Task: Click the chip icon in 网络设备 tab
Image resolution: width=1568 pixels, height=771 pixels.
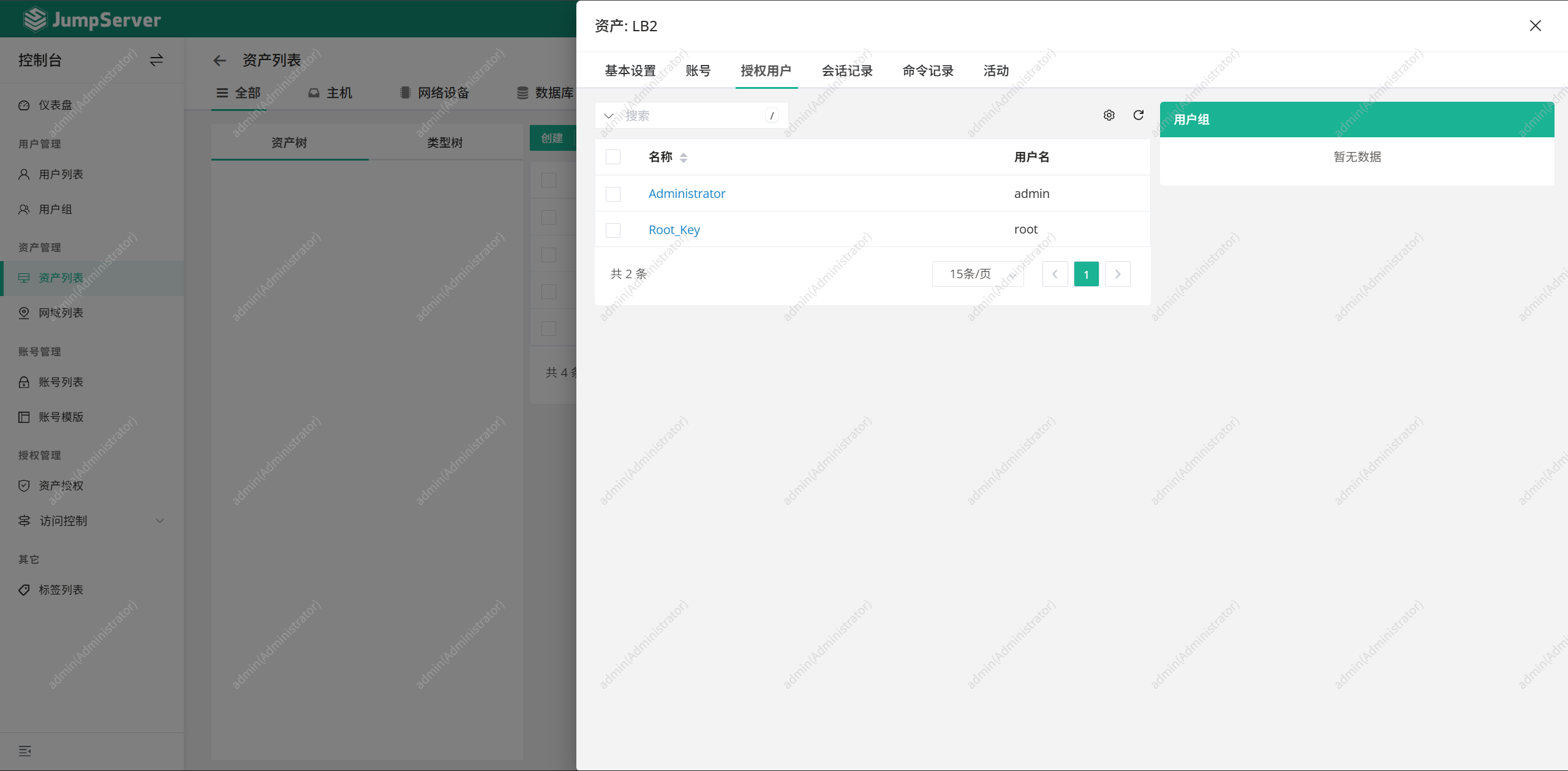Action: [405, 93]
